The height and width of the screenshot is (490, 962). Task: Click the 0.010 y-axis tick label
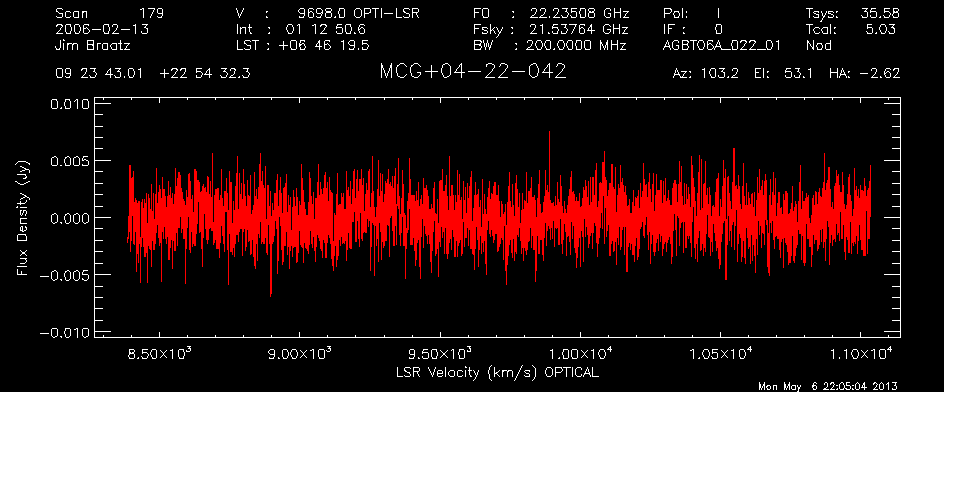69,104
